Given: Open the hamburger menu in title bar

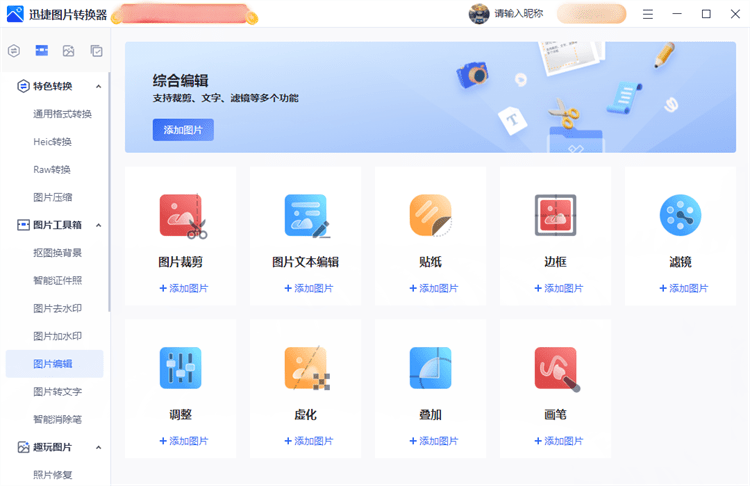Looking at the screenshot, I should tap(648, 14).
